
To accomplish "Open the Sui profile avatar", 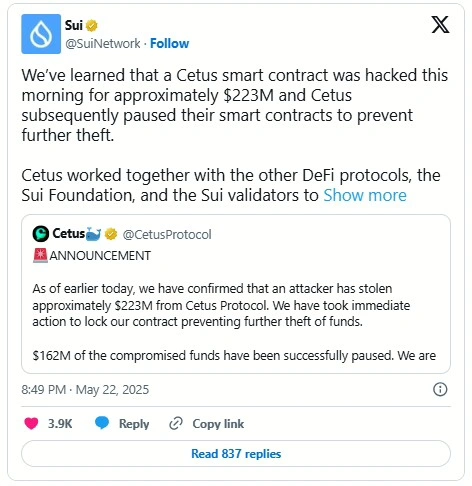I will [x=41, y=34].
